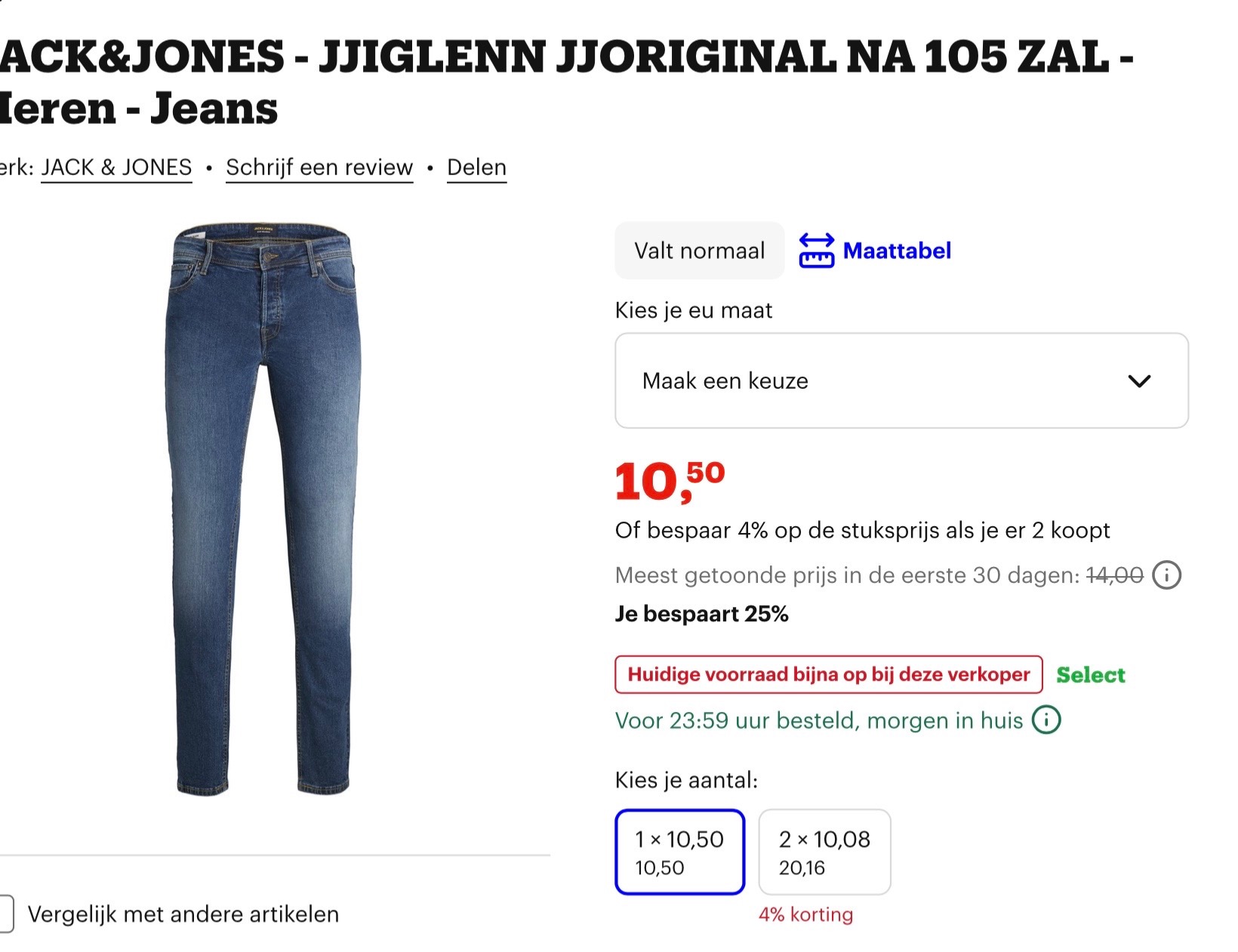Viewport: 1238px width, 952px height.
Task: Open the JACK & JONES brand link
Action: point(116,167)
